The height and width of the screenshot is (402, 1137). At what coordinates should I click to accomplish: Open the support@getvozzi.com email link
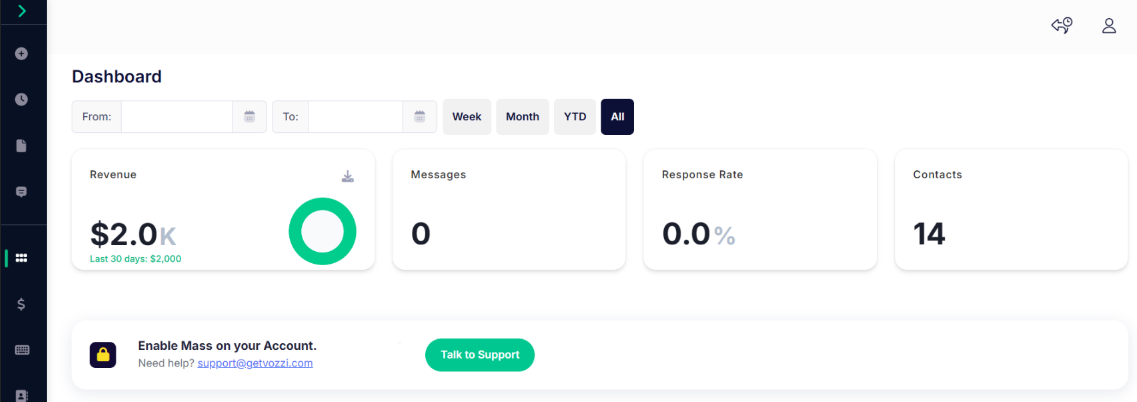pos(255,363)
